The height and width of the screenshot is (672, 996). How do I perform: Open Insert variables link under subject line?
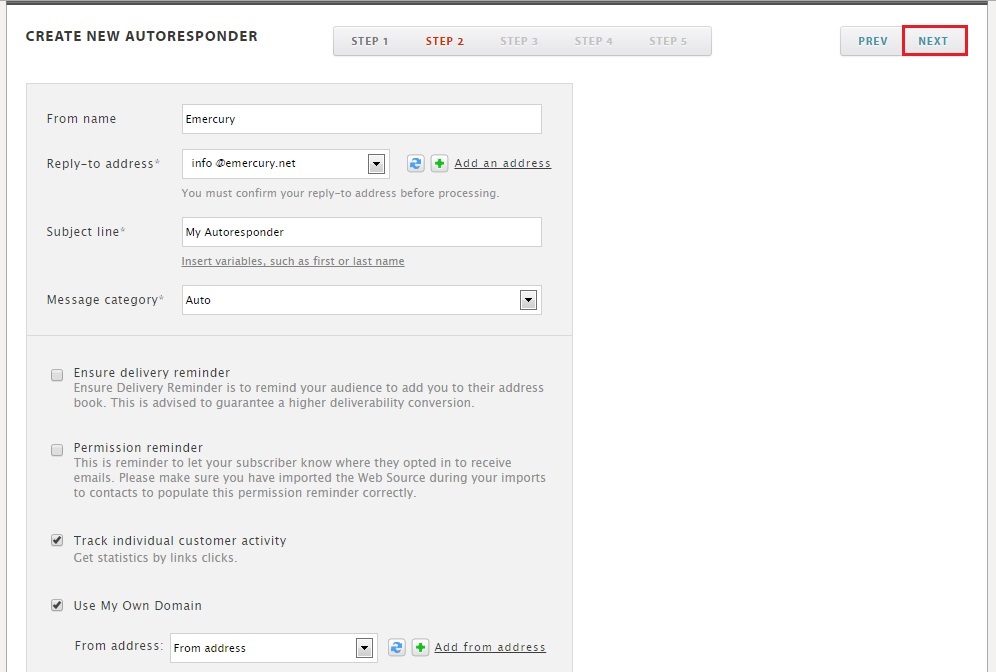pyautogui.click(x=293, y=262)
